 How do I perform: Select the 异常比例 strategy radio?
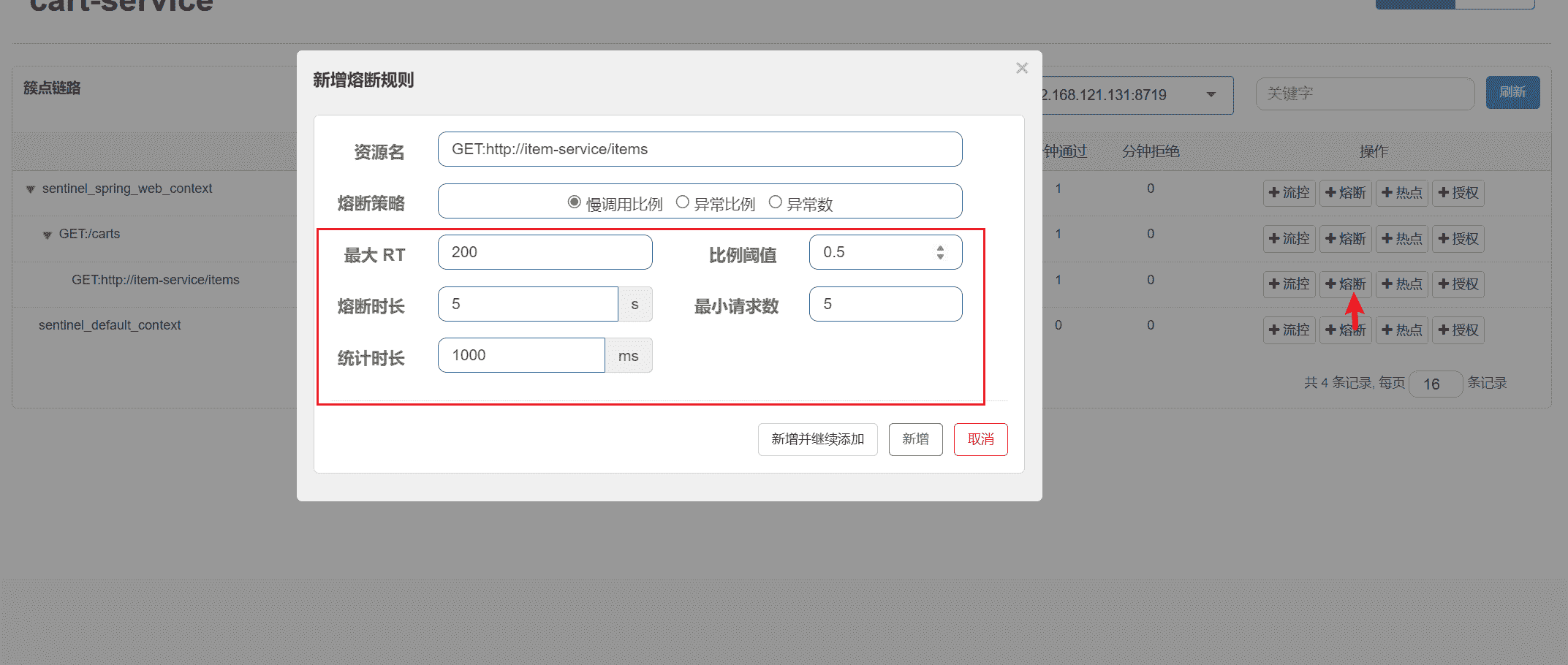click(682, 202)
